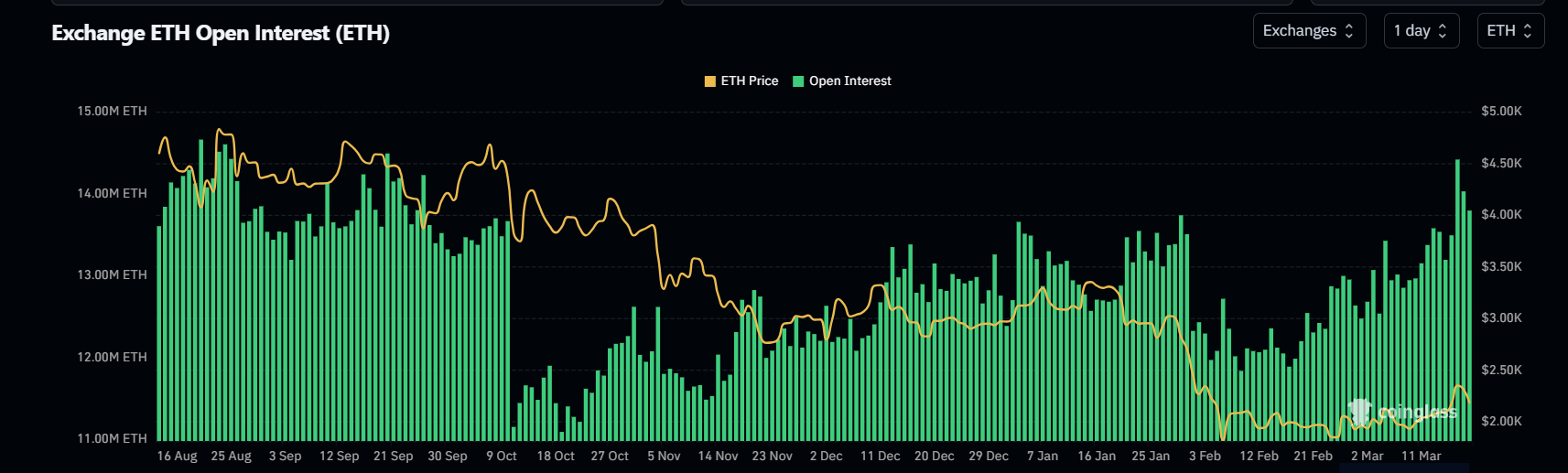Click the 25 Jan date label
Viewport: 1568px width, 473px height.
(x=1151, y=456)
